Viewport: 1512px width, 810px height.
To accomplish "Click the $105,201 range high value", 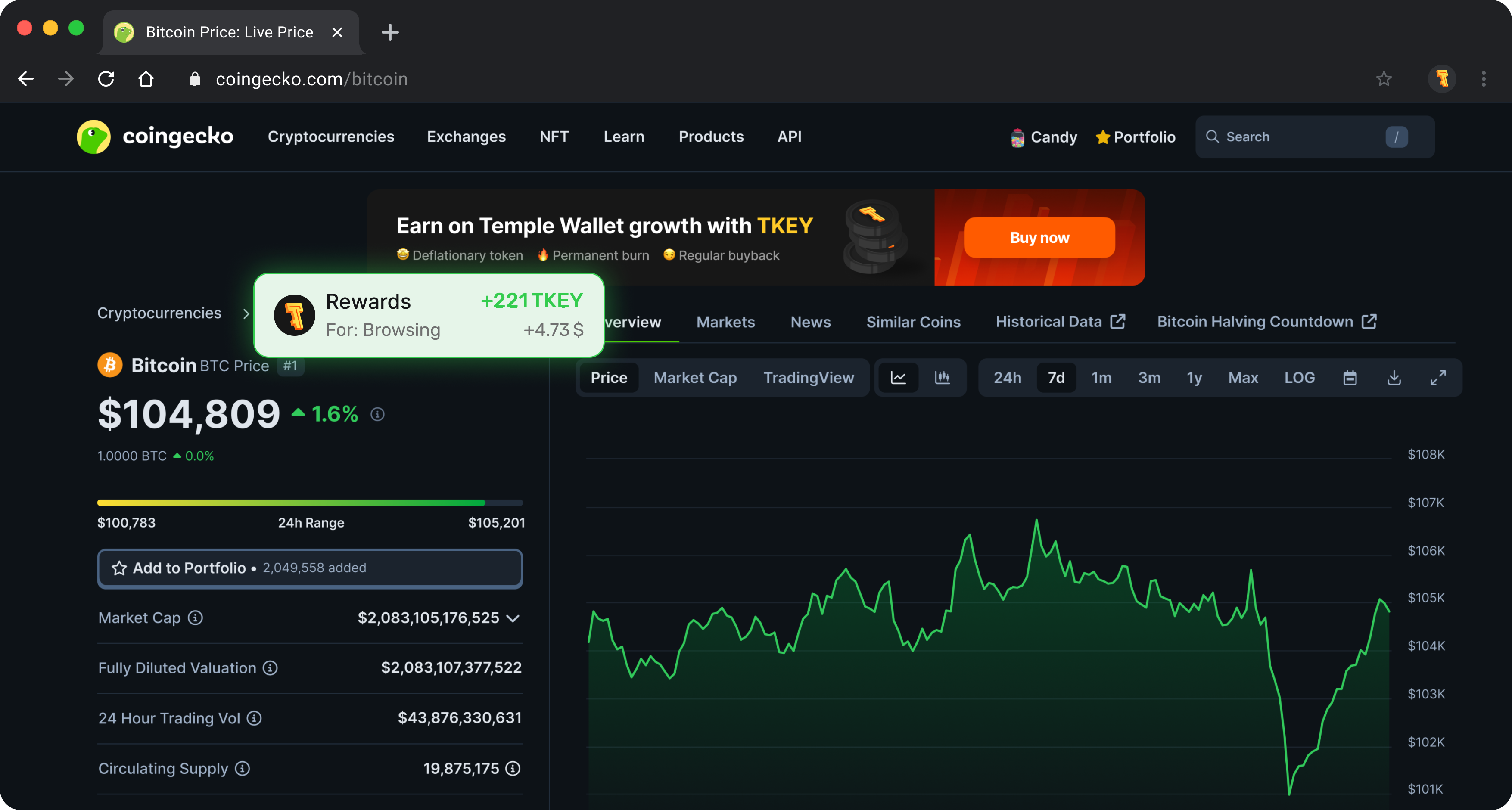I will pyautogui.click(x=496, y=522).
